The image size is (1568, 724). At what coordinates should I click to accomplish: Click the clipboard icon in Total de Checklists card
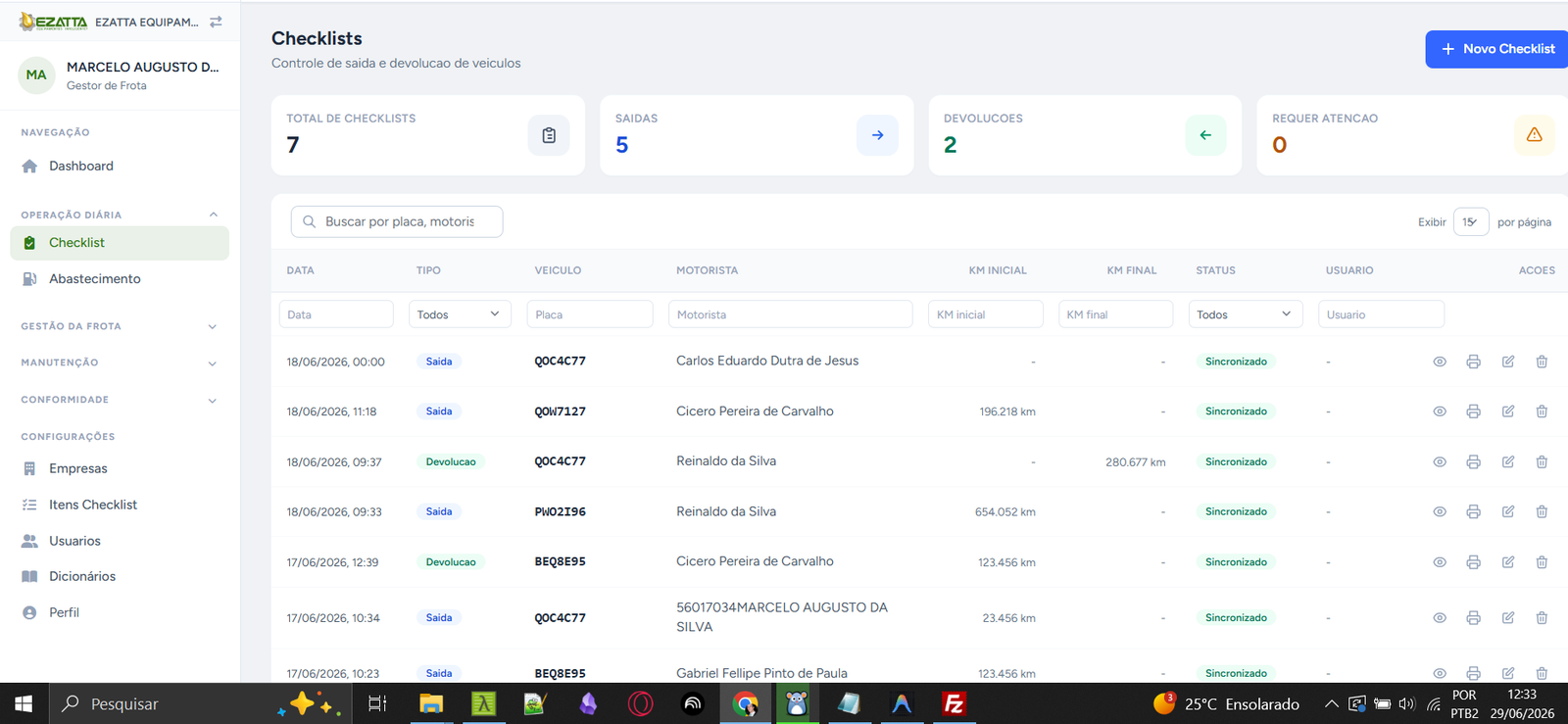pos(549,135)
